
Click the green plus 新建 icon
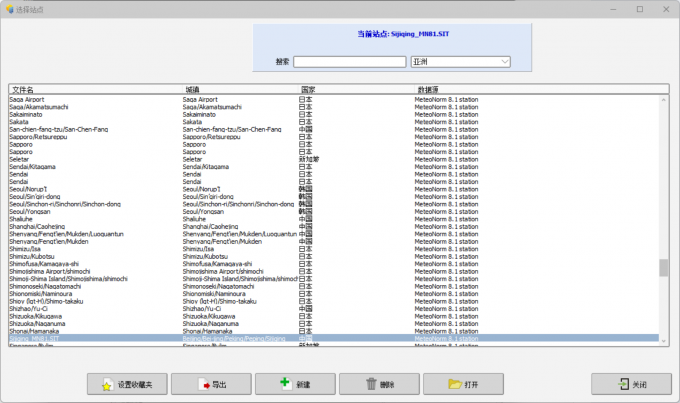point(285,384)
